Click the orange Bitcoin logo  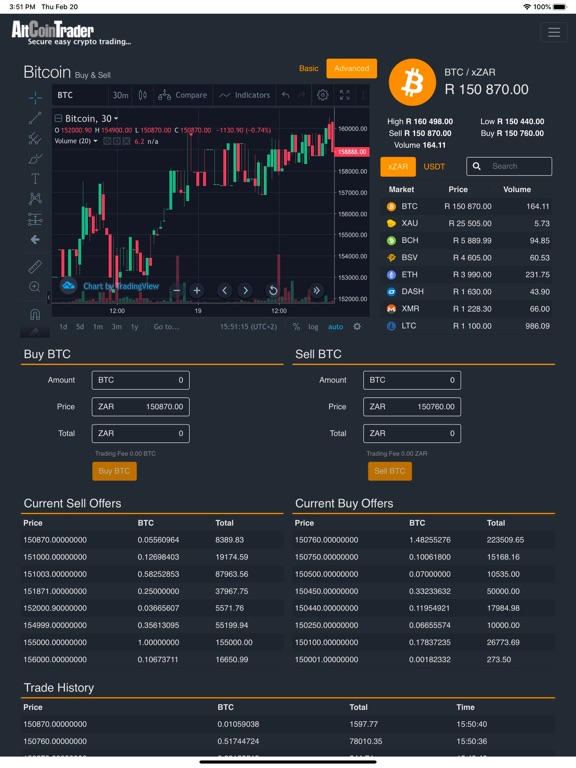click(x=412, y=82)
